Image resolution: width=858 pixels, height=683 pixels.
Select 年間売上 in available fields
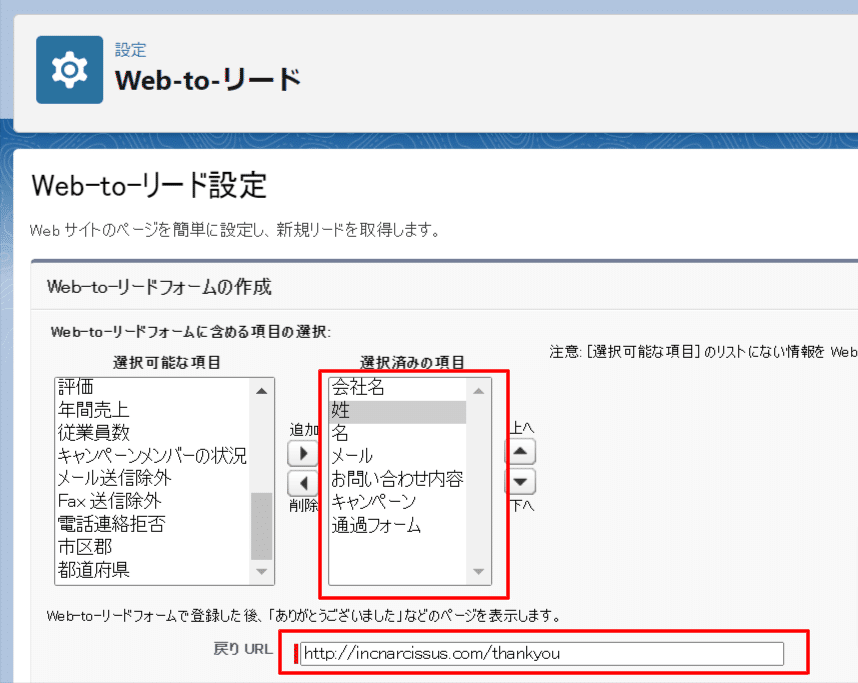click(x=153, y=409)
